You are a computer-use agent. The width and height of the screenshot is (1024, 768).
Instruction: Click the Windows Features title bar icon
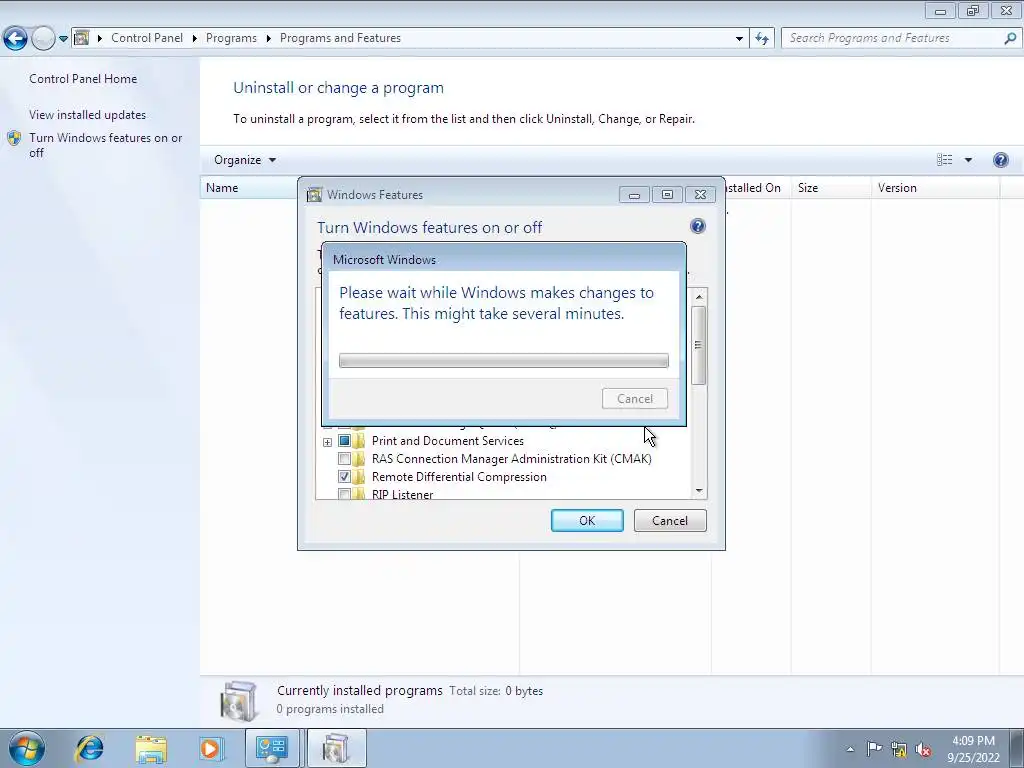point(315,195)
